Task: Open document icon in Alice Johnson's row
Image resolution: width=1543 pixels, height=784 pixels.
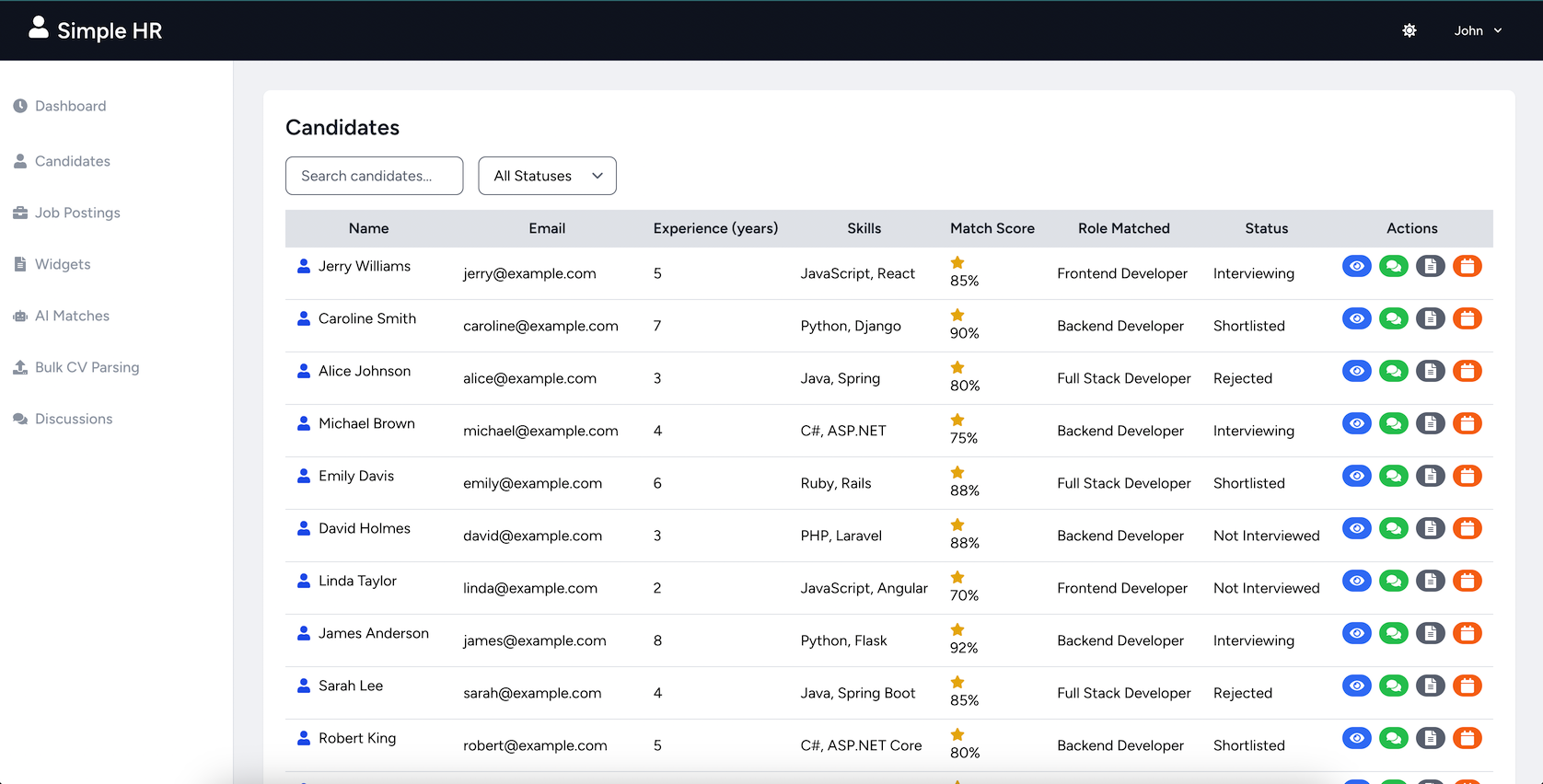Action: pyautogui.click(x=1430, y=372)
